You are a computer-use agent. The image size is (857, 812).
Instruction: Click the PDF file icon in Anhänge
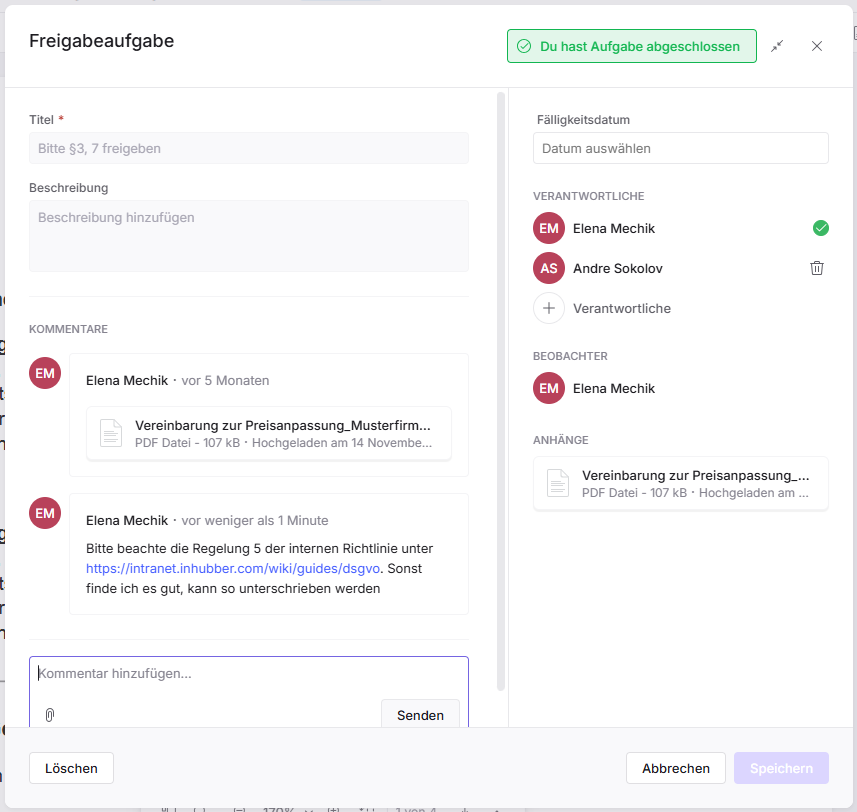[558, 484]
